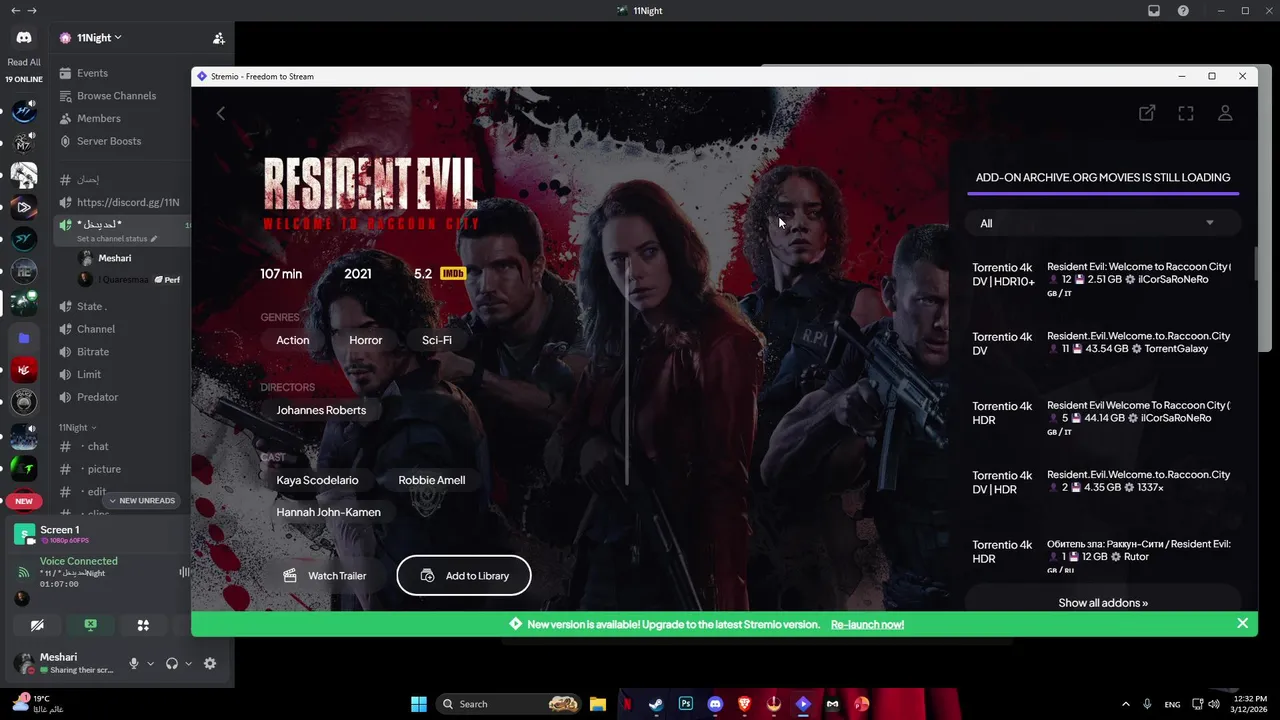Collapse the 11Night channel category

click(x=78, y=427)
